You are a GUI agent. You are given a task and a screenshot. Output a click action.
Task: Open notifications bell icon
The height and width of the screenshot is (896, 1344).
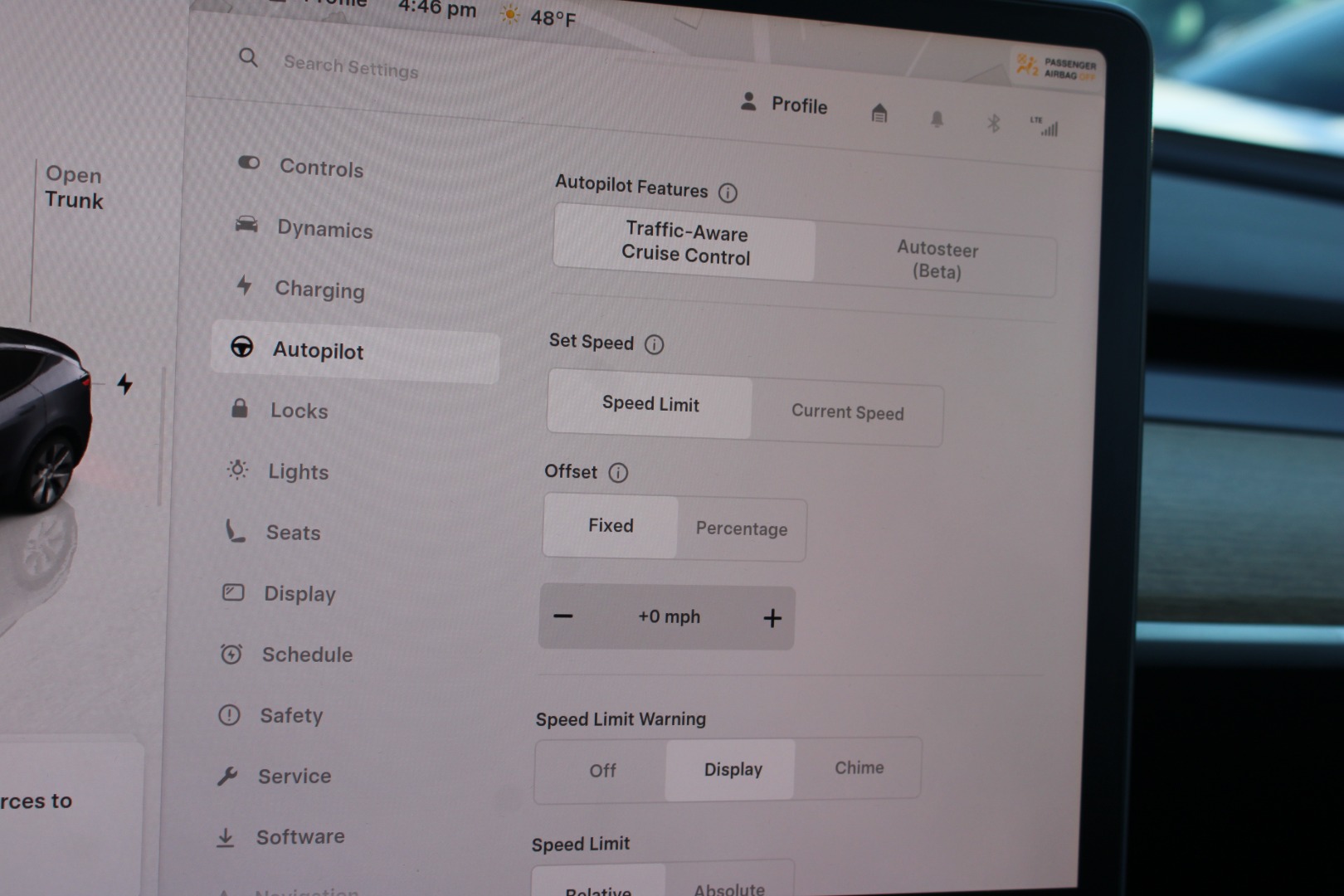[937, 119]
